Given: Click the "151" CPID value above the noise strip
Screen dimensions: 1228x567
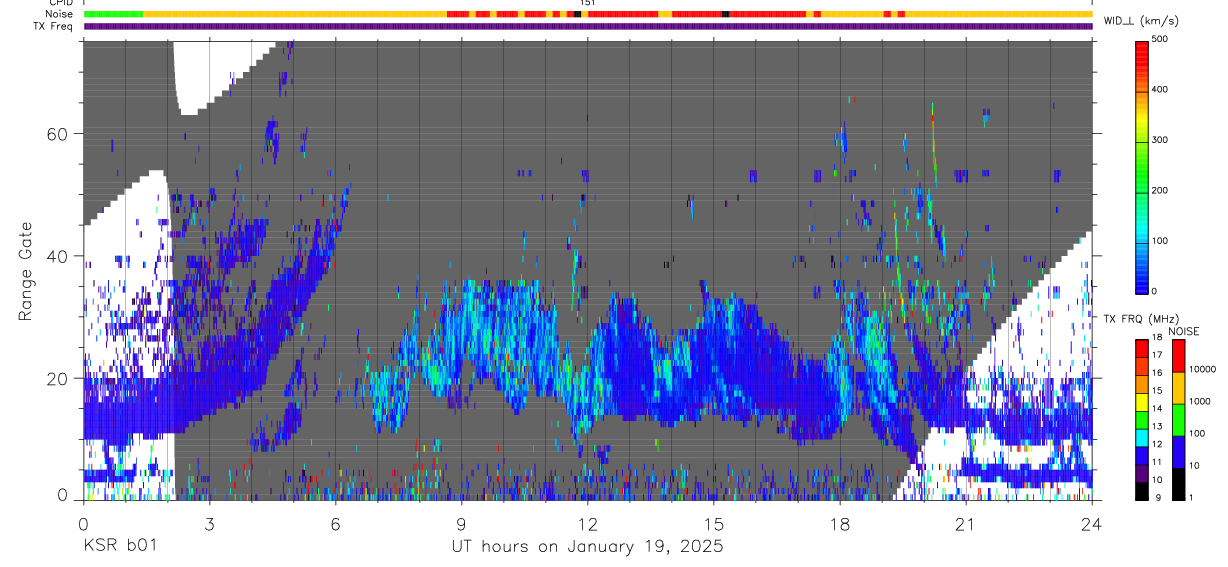Looking at the screenshot, I should coord(587,4).
